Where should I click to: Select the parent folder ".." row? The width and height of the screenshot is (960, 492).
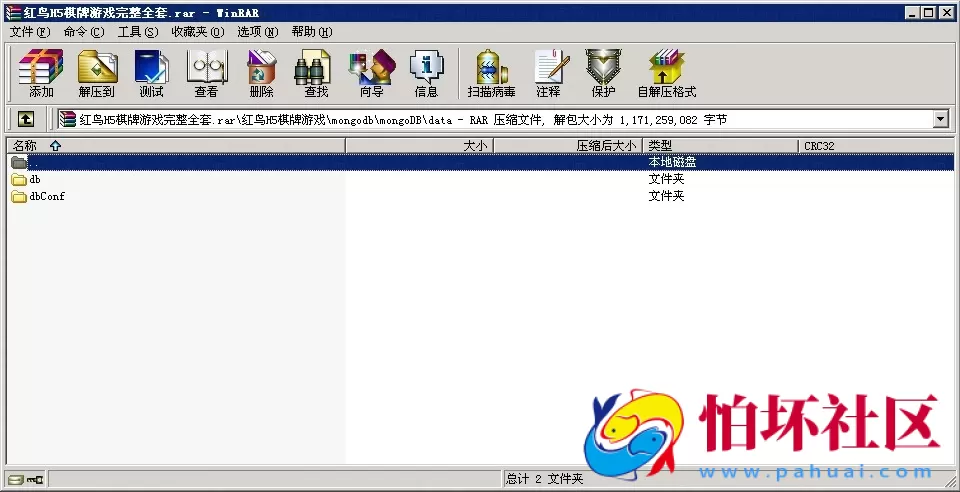481,162
